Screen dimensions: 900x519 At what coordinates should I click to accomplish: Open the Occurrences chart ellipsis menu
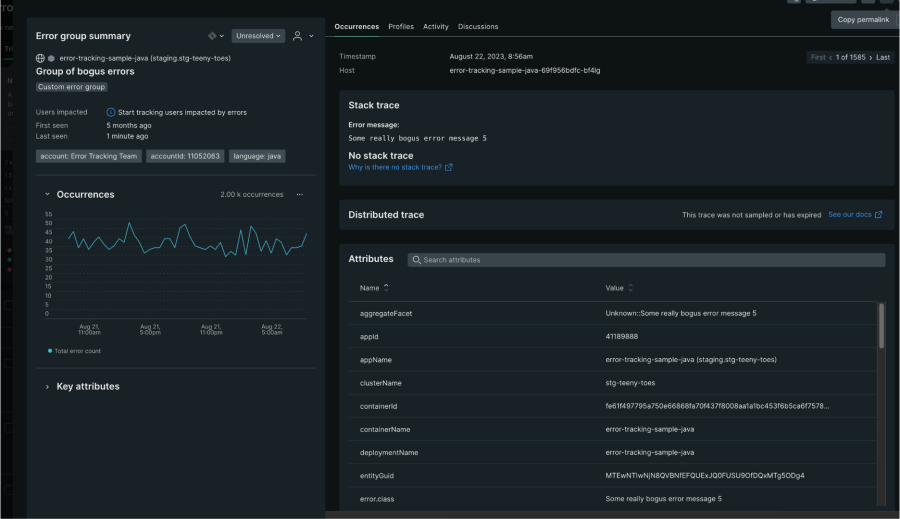(300, 195)
